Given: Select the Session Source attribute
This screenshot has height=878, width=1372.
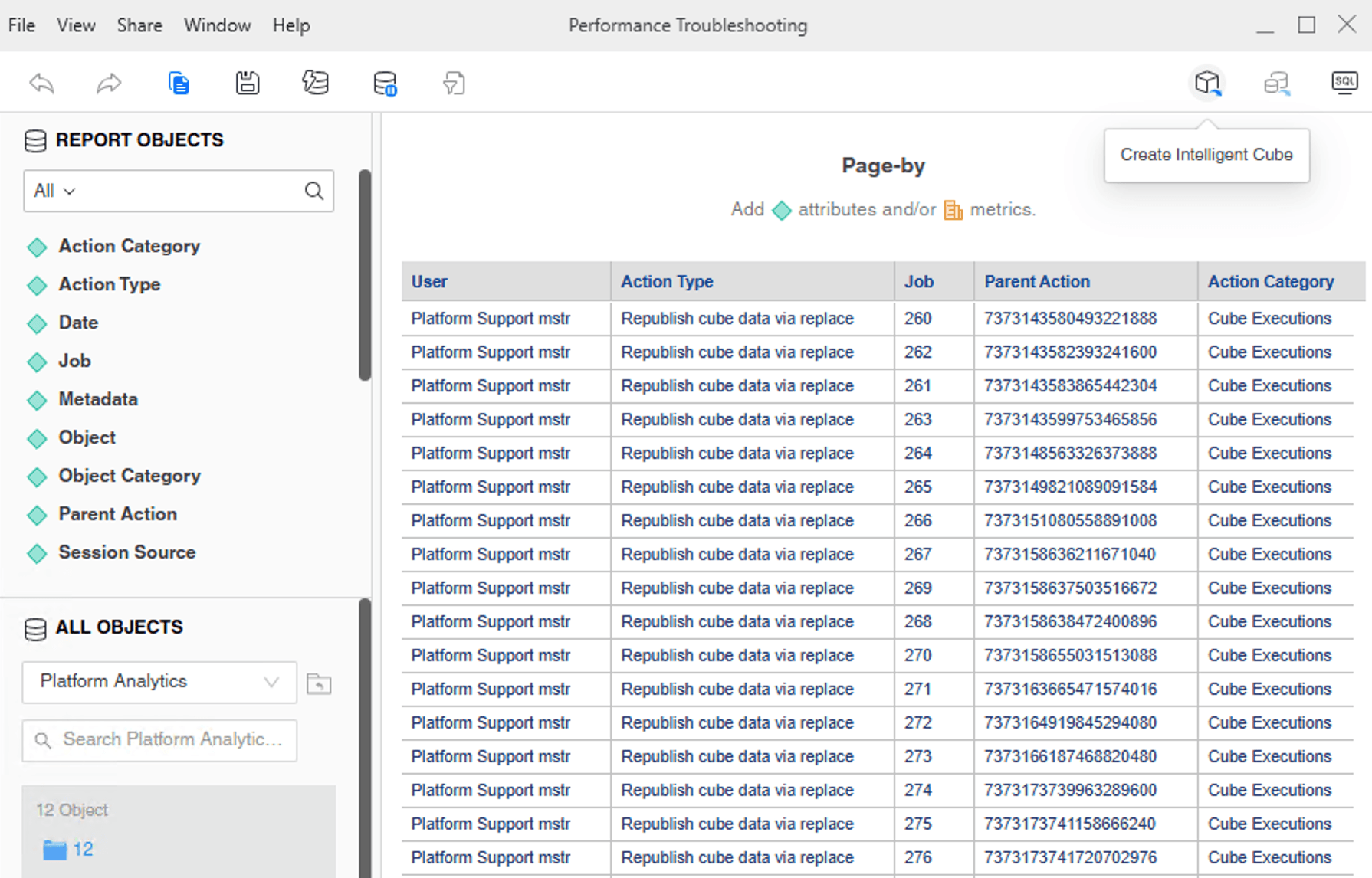Looking at the screenshot, I should [x=126, y=552].
